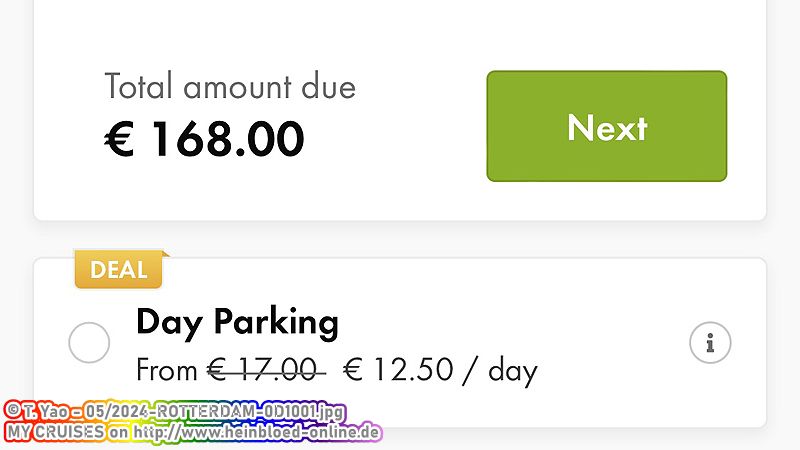Open the Day Parking info icon

pyautogui.click(x=710, y=342)
